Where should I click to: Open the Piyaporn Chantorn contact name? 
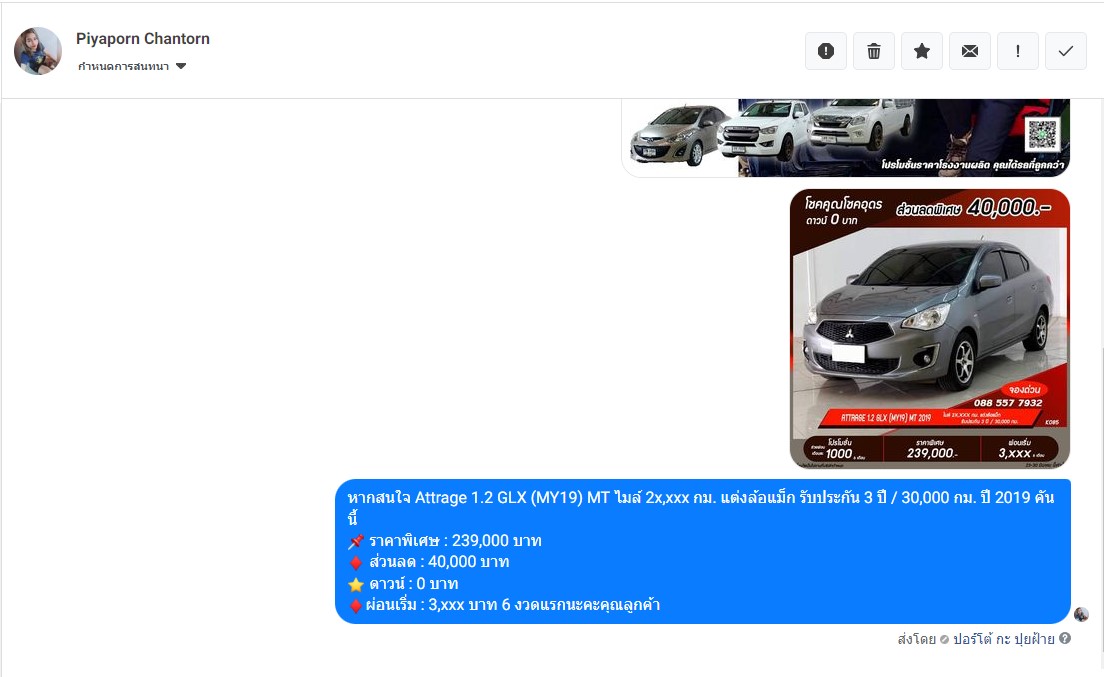coord(143,39)
